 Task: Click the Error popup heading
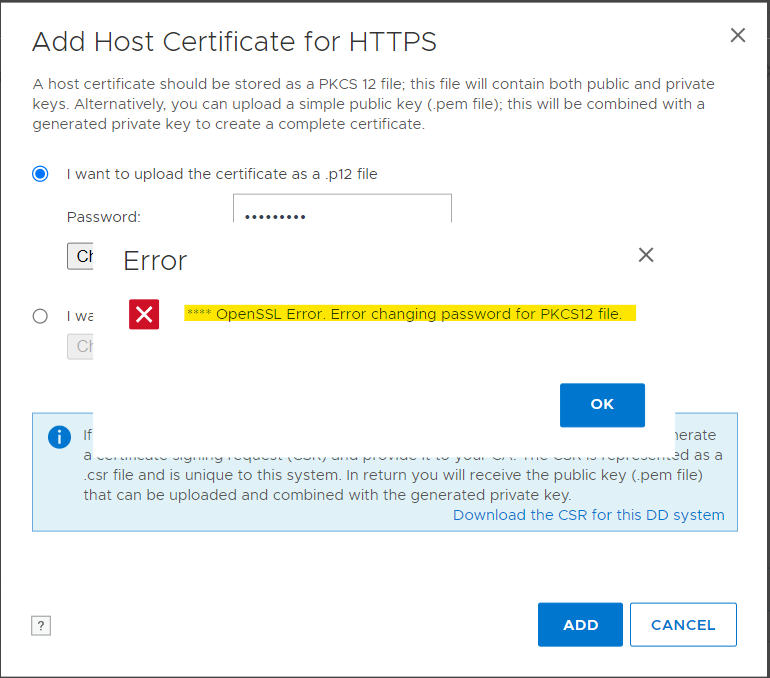coord(155,261)
